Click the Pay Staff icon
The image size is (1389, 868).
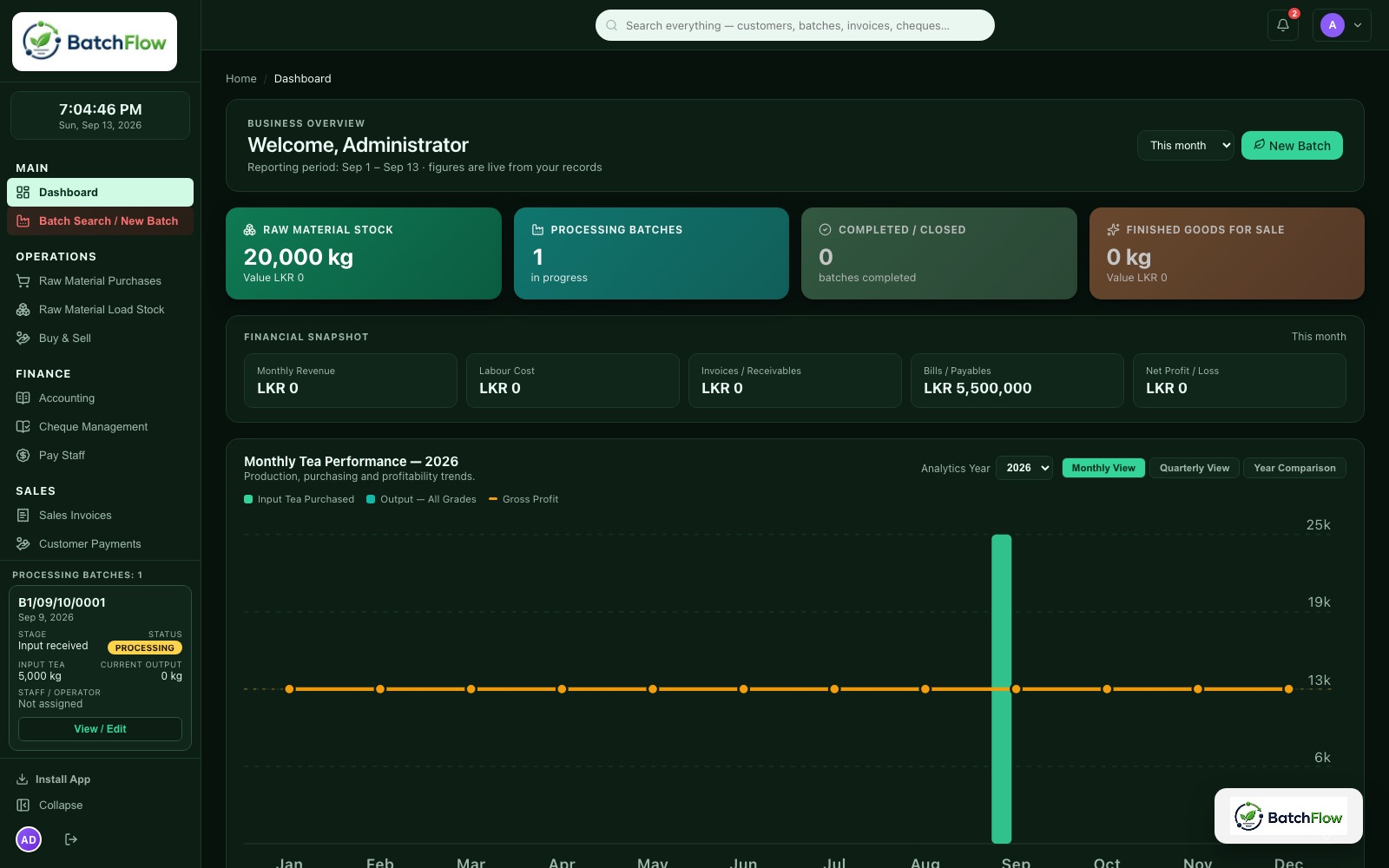coord(23,456)
